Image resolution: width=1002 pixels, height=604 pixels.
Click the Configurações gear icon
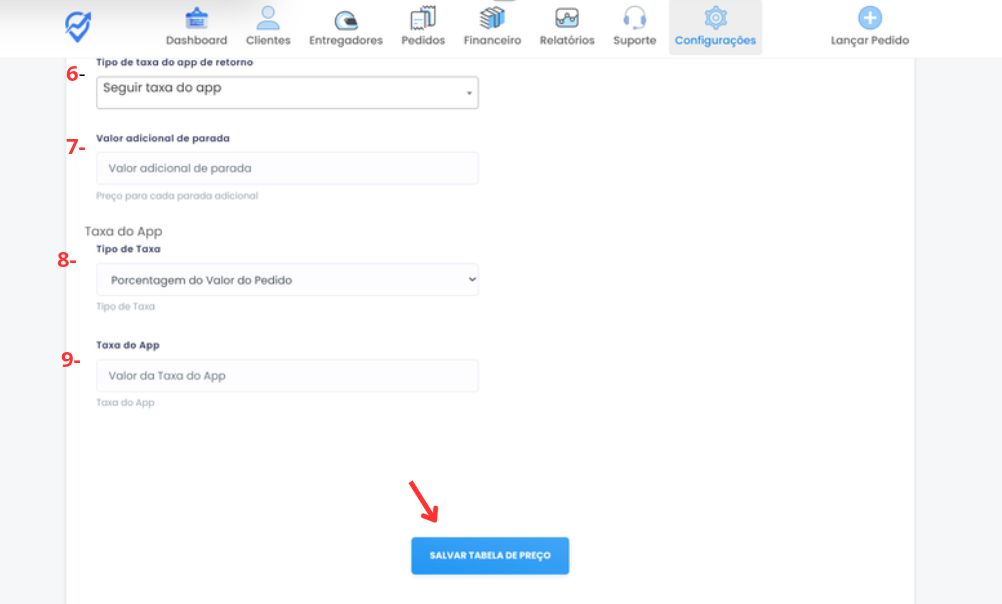(x=715, y=18)
